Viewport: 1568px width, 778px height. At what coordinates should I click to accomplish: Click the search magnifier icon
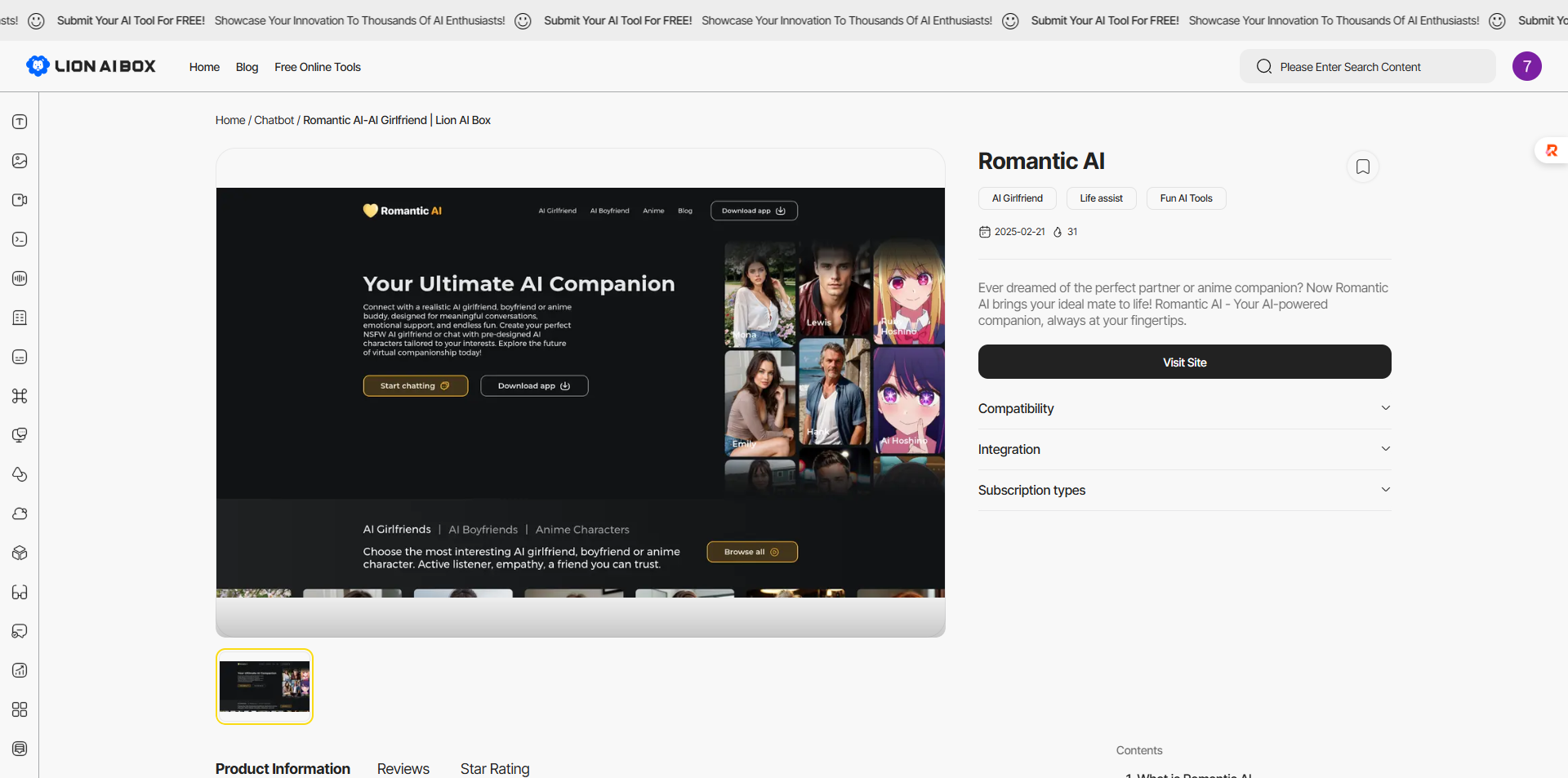[x=1263, y=67]
